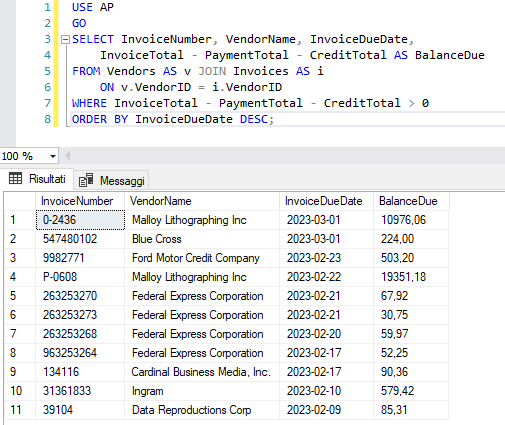This screenshot has height=425, width=505.
Task: Click the left scroll arrow beside zoom
Action: [x=68, y=156]
